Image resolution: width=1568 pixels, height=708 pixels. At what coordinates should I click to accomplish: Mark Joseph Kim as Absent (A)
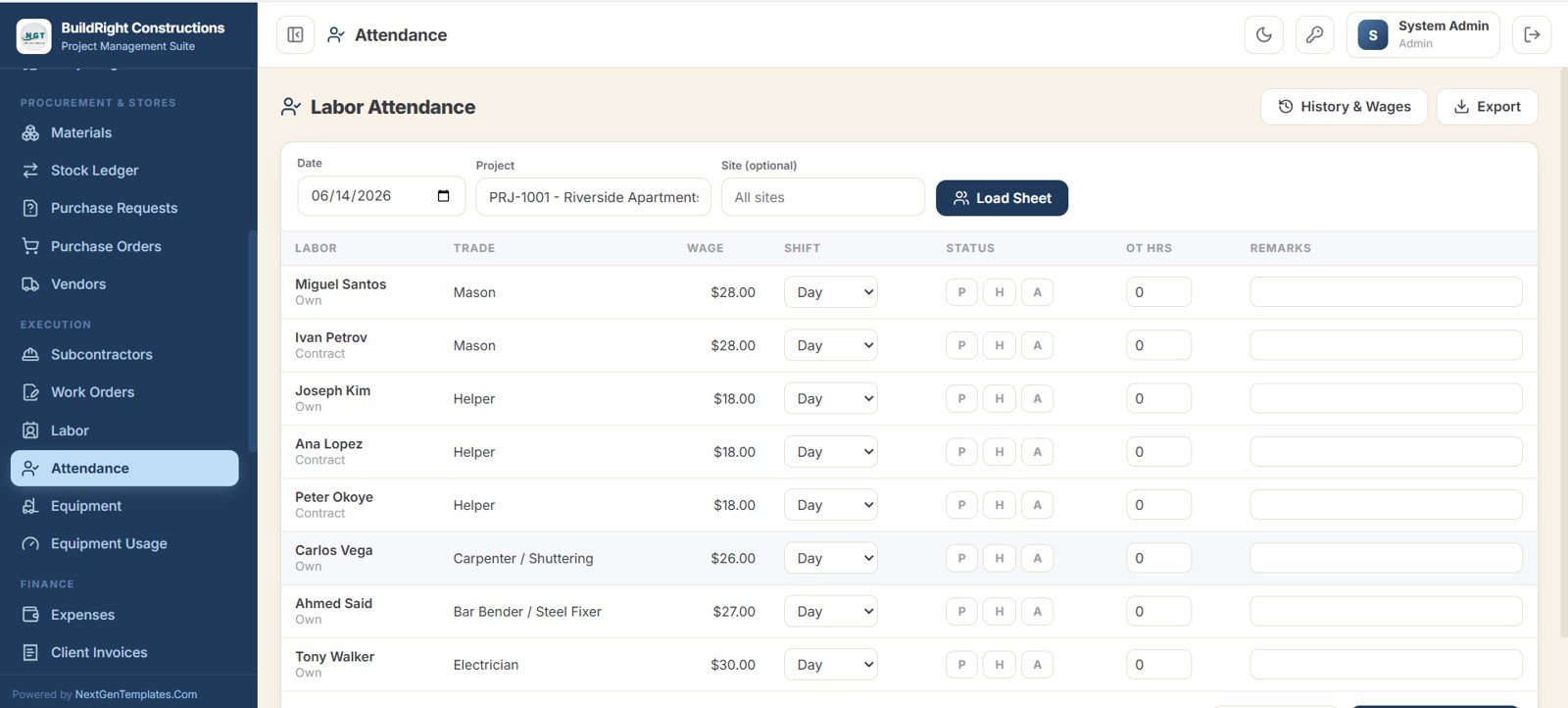pyautogui.click(x=1037, y=399)
